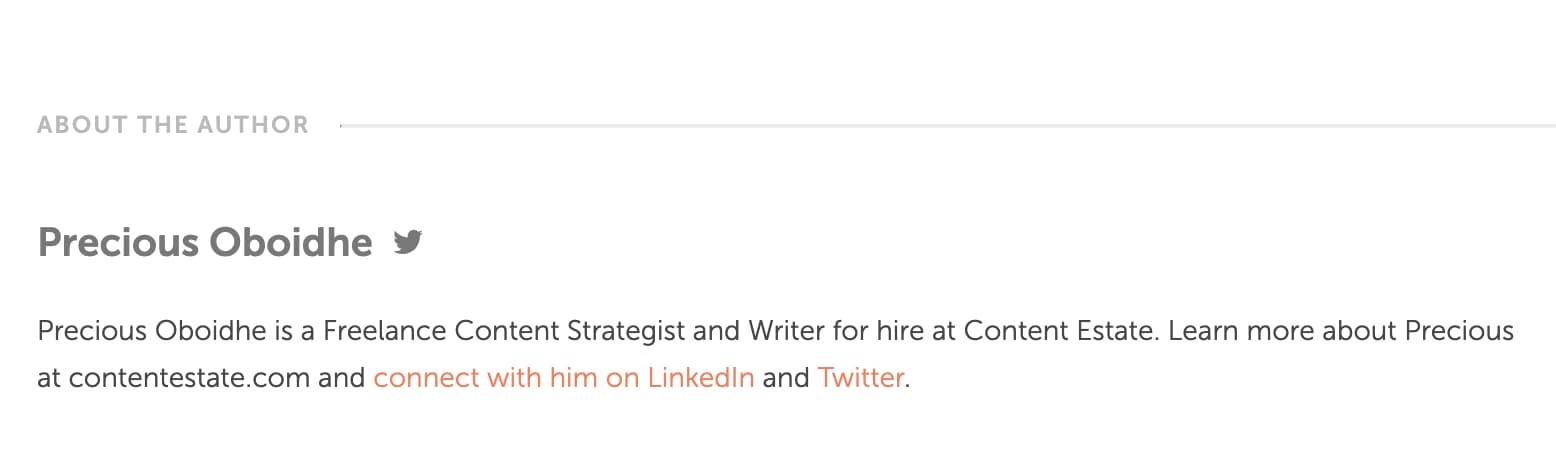Image resolution: width=1556 pixels, height=468 pixels.
Task: Open the Twitter bird icon beside author name
Action: [x=408, y=242]
